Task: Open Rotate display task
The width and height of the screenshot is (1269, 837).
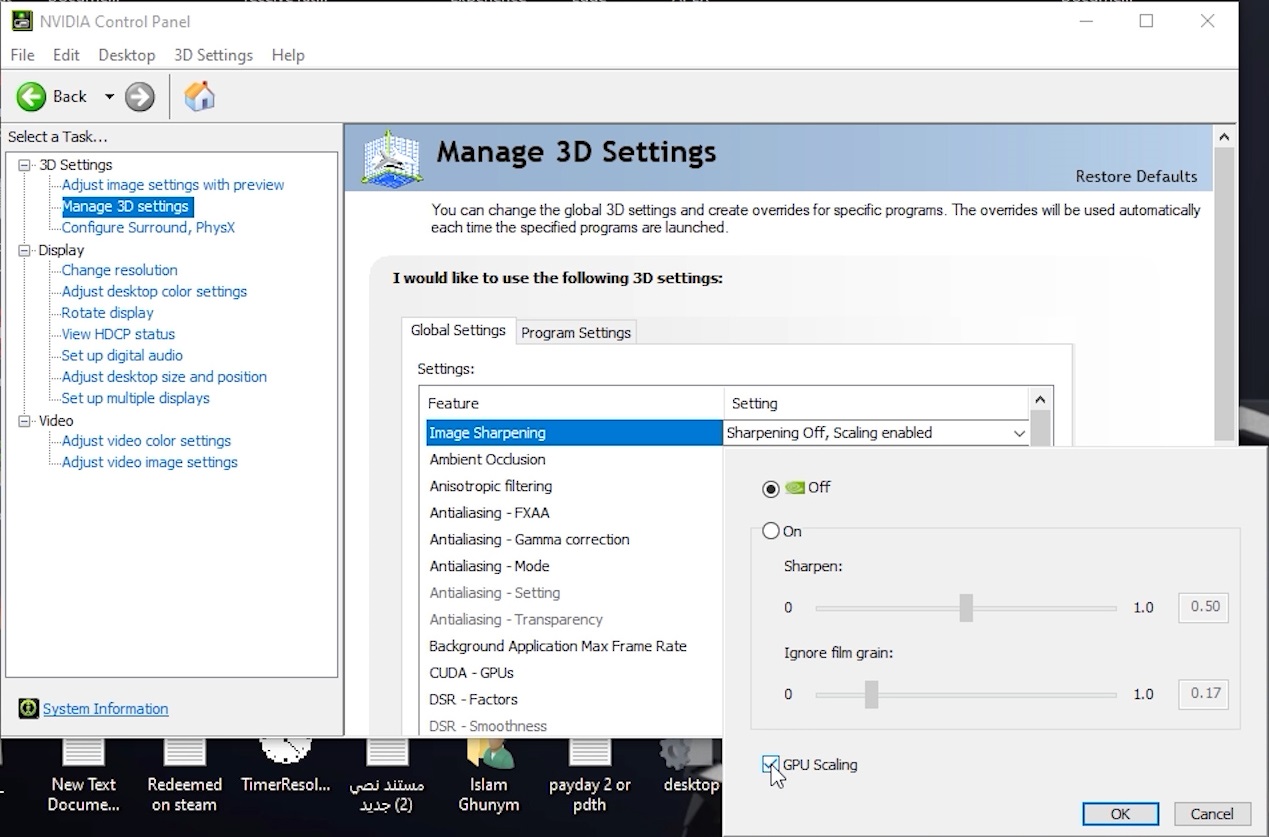Action: [107, 313]
